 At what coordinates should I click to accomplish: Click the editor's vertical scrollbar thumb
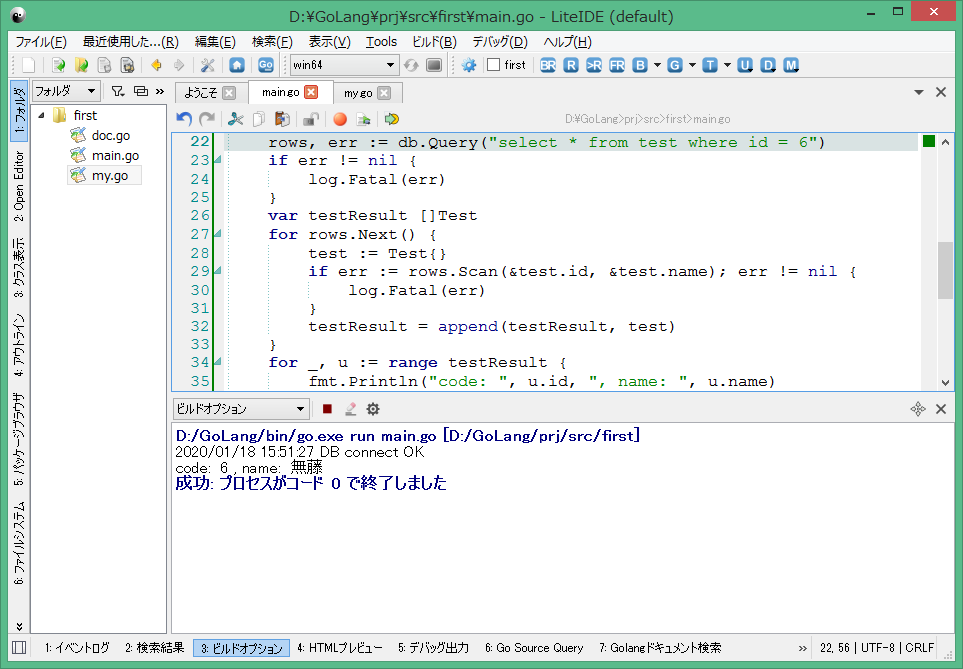pos(945,270)
